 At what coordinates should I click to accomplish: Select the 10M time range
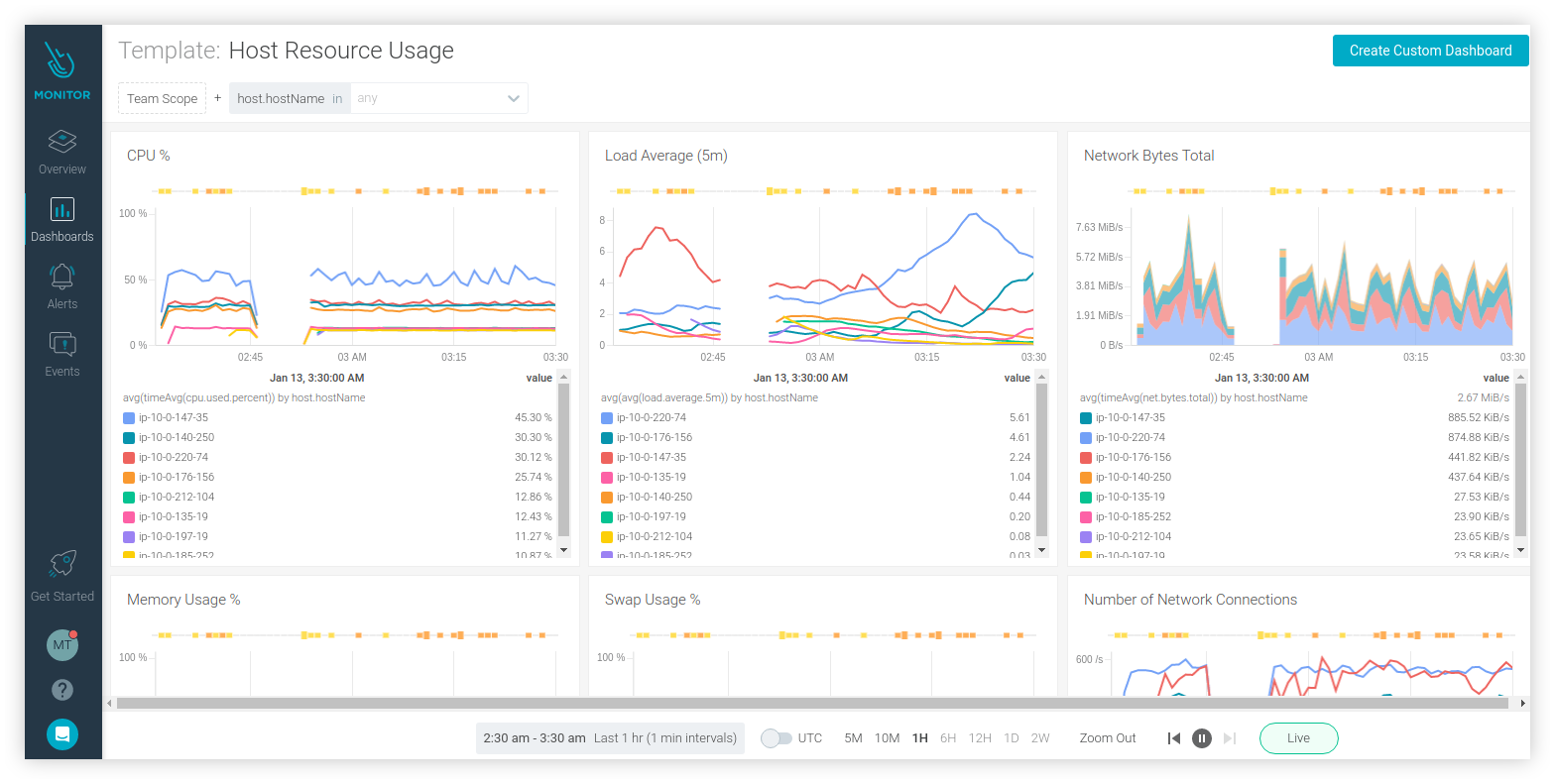(887, 738)
